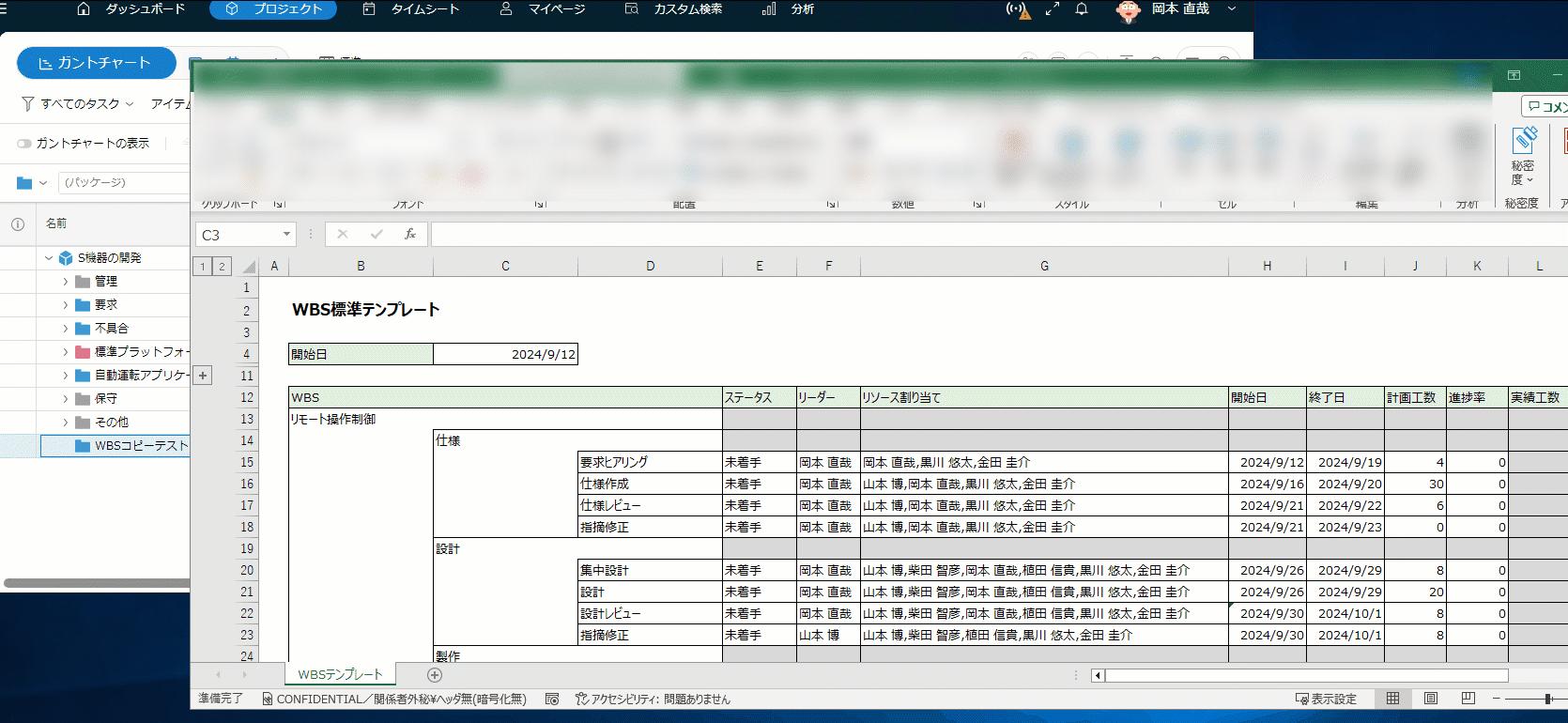Select the Normal view grid icon
1568x723 pixels.
click(x=1392, y=699)
